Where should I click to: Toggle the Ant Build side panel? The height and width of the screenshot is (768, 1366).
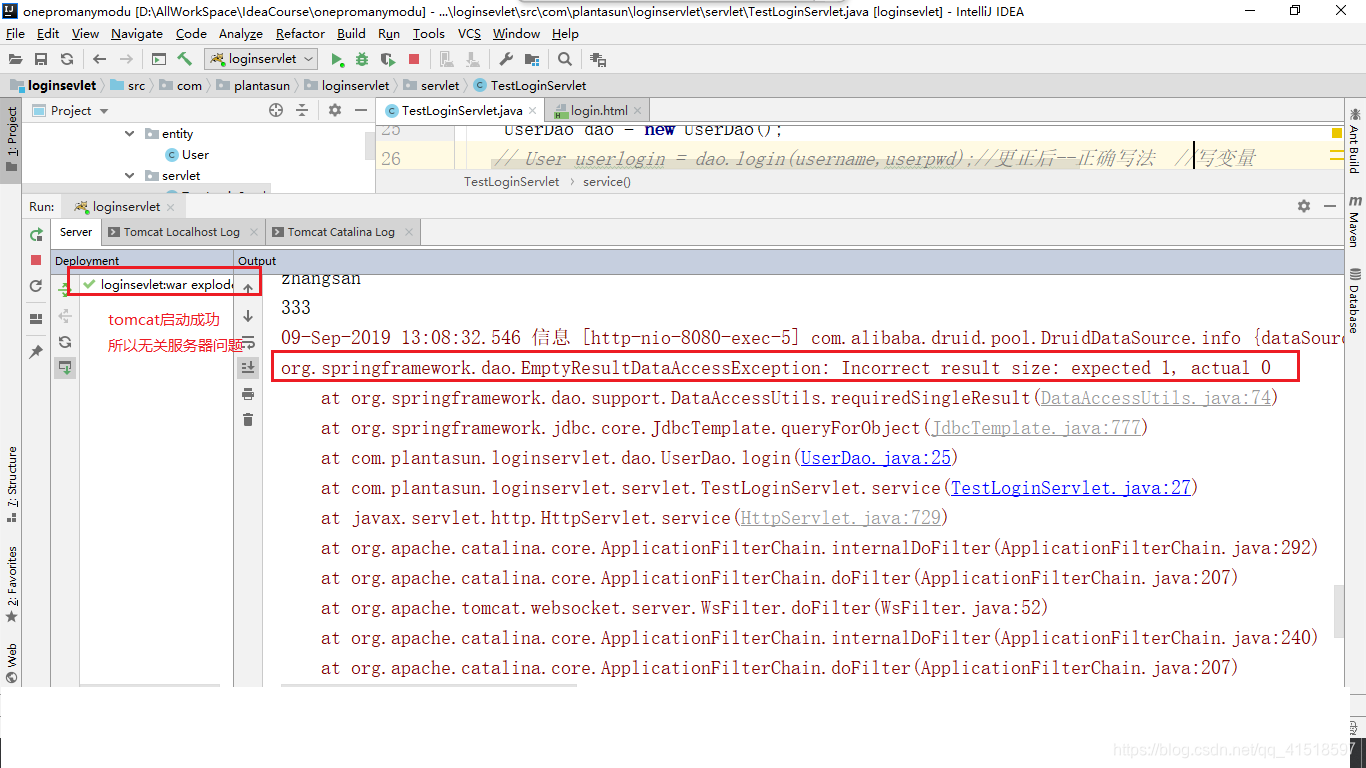[1354, 140]
